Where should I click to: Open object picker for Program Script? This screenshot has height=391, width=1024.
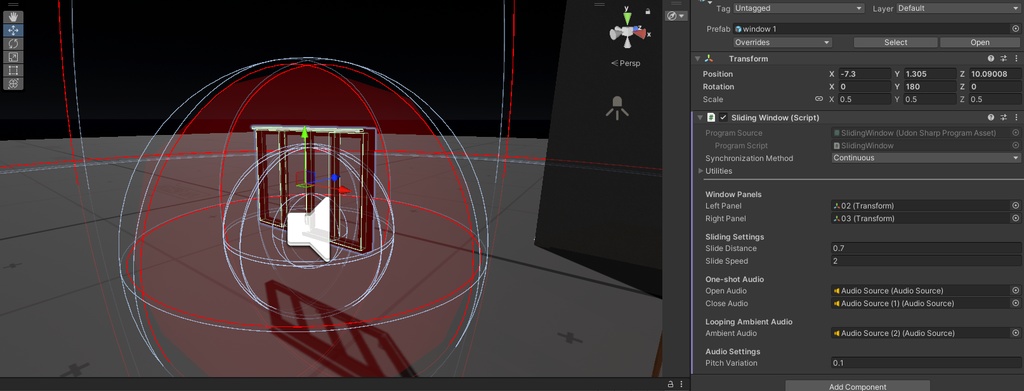pos(1016,146)
